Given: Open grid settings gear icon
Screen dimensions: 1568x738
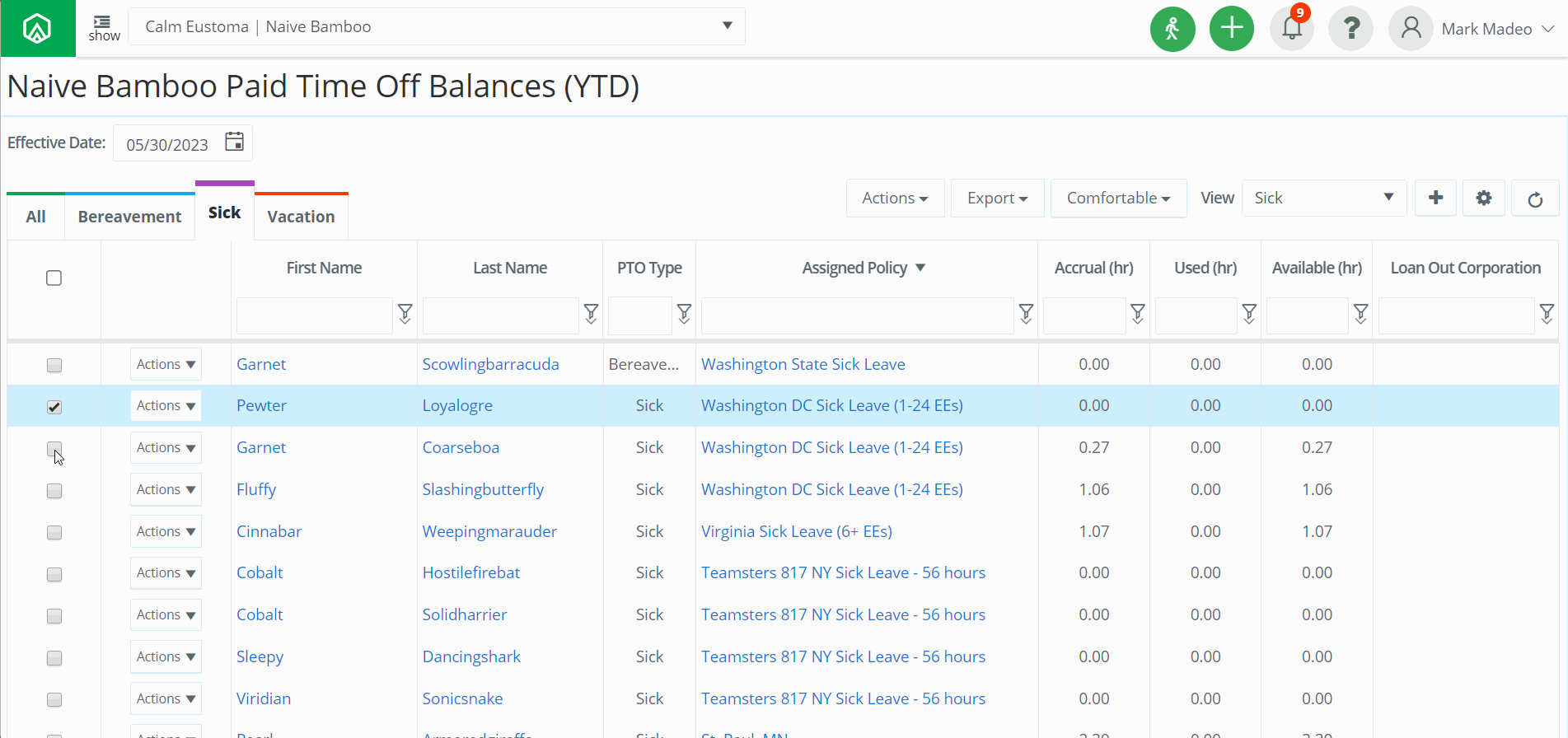Looking at the screenshot, I should pos(1483,199).
